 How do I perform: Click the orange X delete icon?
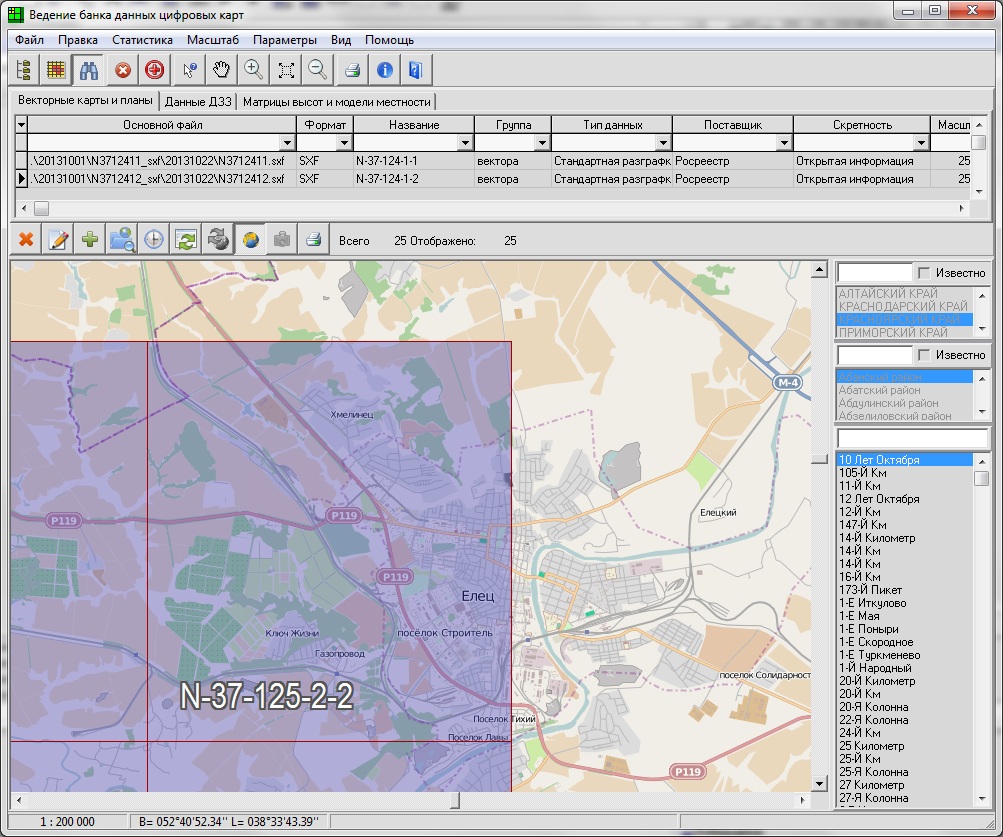[26, 240]
